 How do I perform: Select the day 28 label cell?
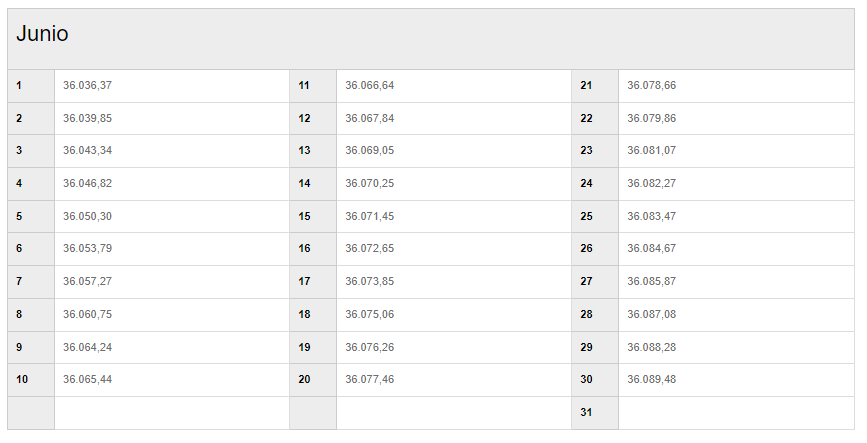(x=595, y=315)
